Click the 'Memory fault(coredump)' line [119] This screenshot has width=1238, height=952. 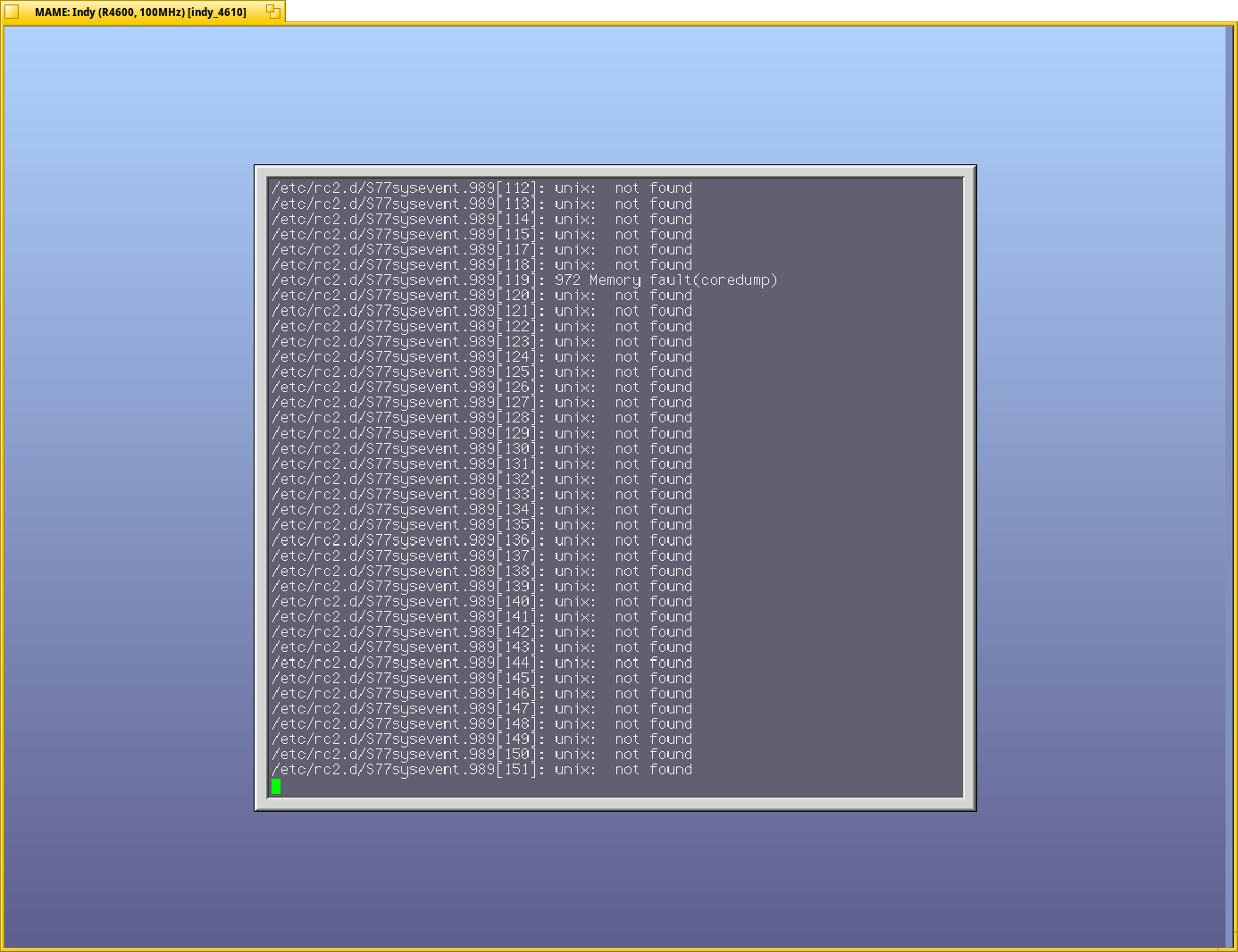pyautogui.click(x=524, y=280)
